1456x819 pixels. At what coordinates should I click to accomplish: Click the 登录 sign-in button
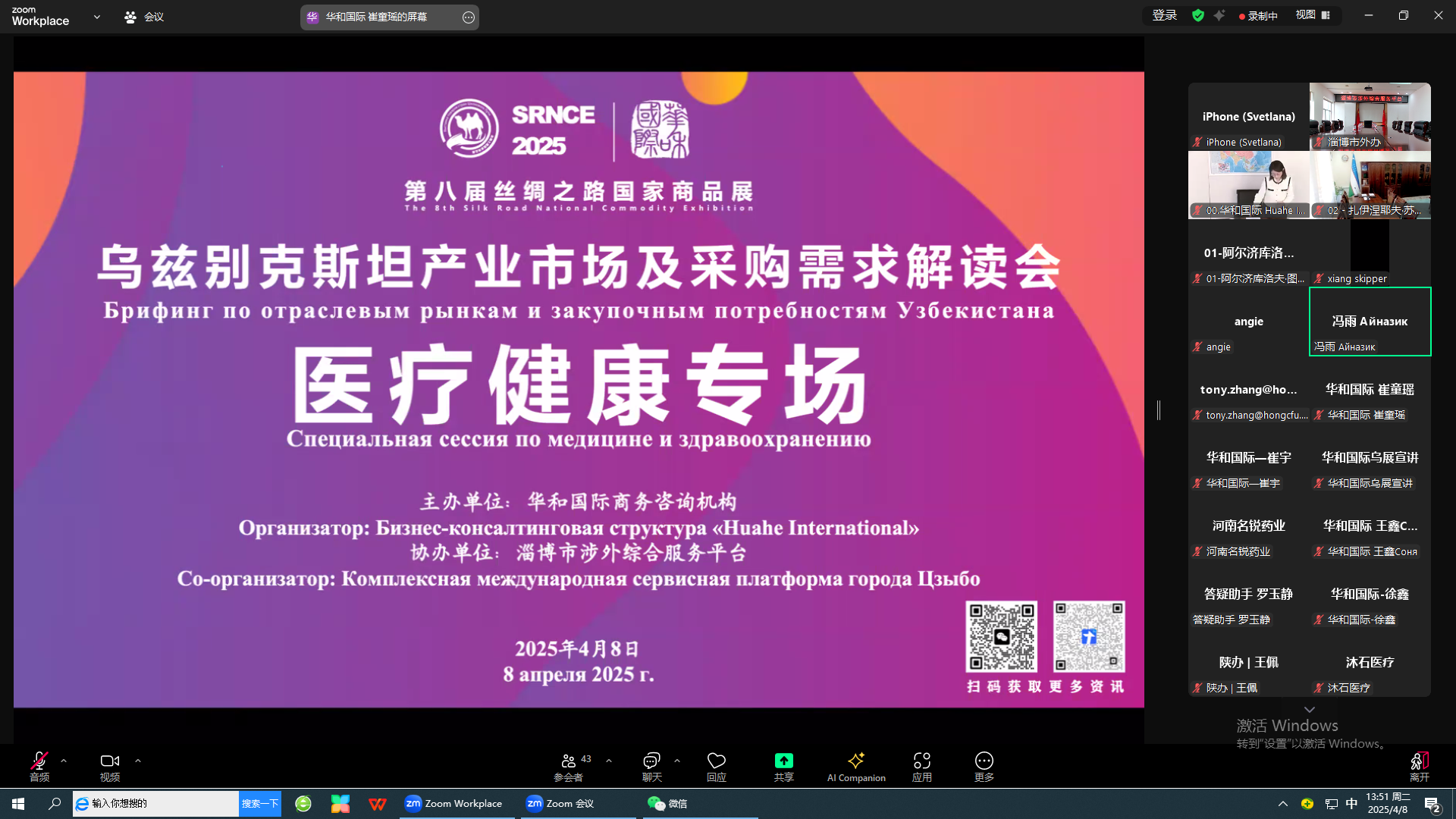1165,15
